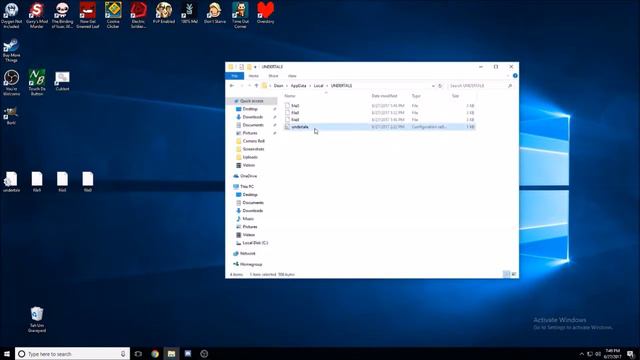The height and width of the screenshot is (360, 640).
Task: Open recent locations dropdown arrow
Action: pyautogui.click(x=249, y=86)
